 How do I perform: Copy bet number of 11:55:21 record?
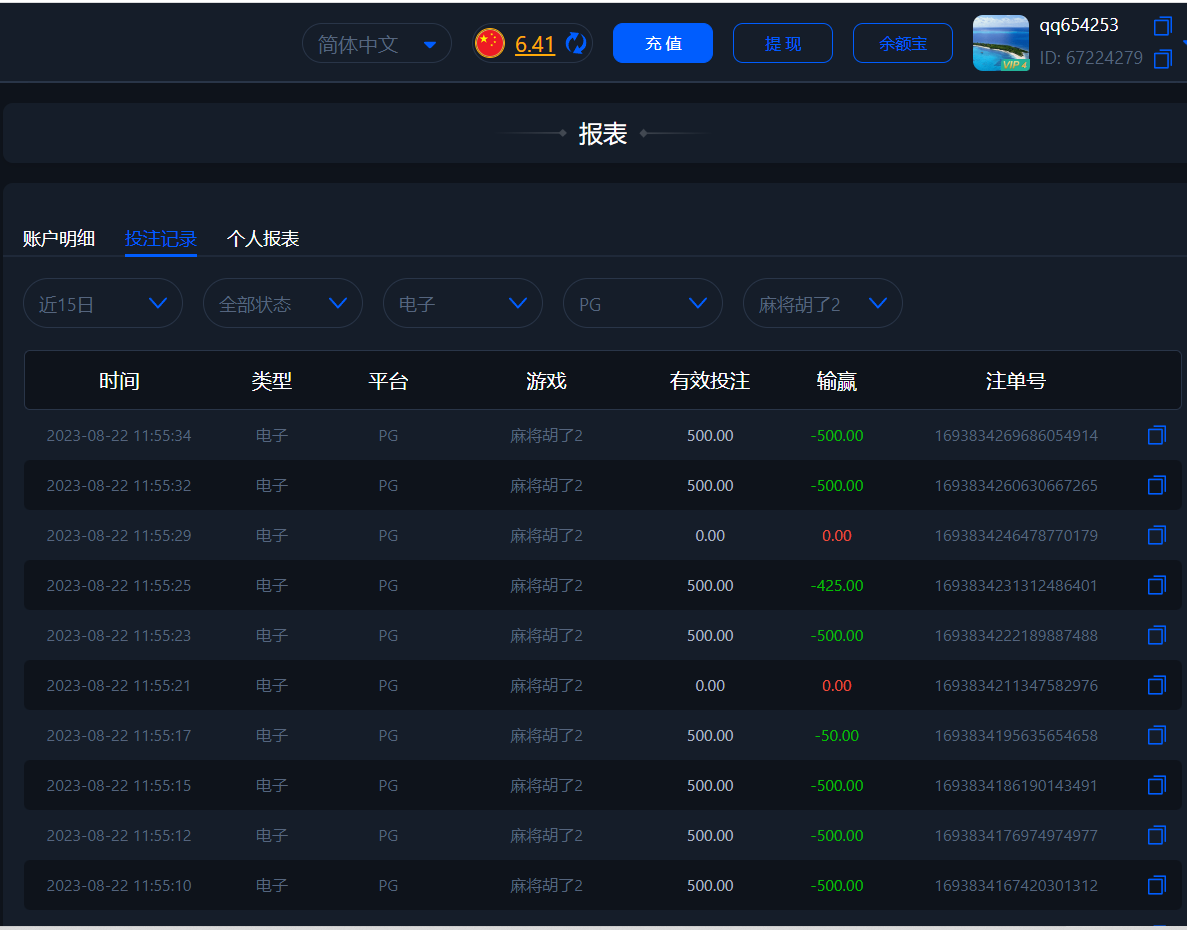pos(1157,685)
